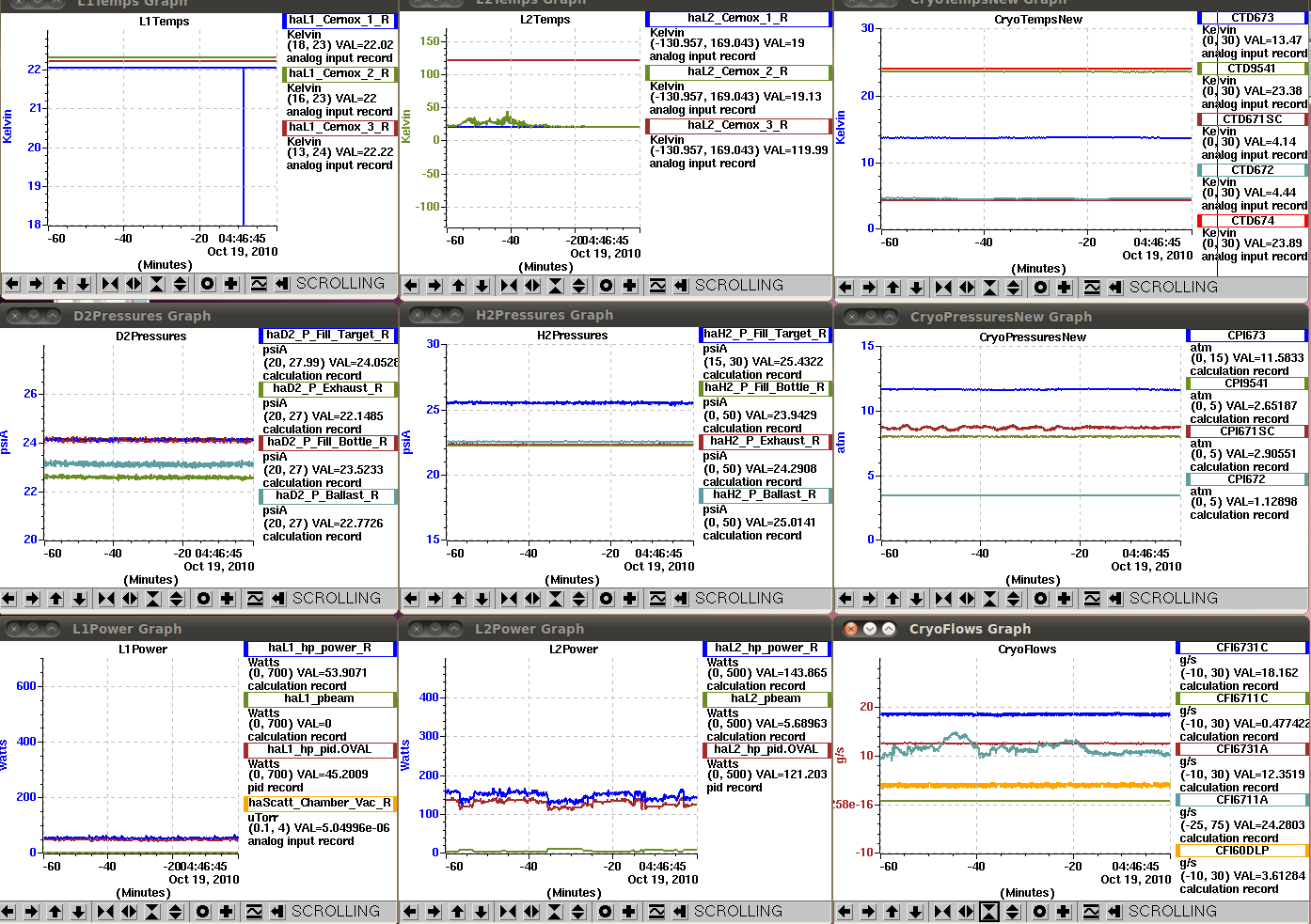
Task: Click the horizontal diamond zoom icon in the L2Temps toolbar
Action: click(532, 286)
